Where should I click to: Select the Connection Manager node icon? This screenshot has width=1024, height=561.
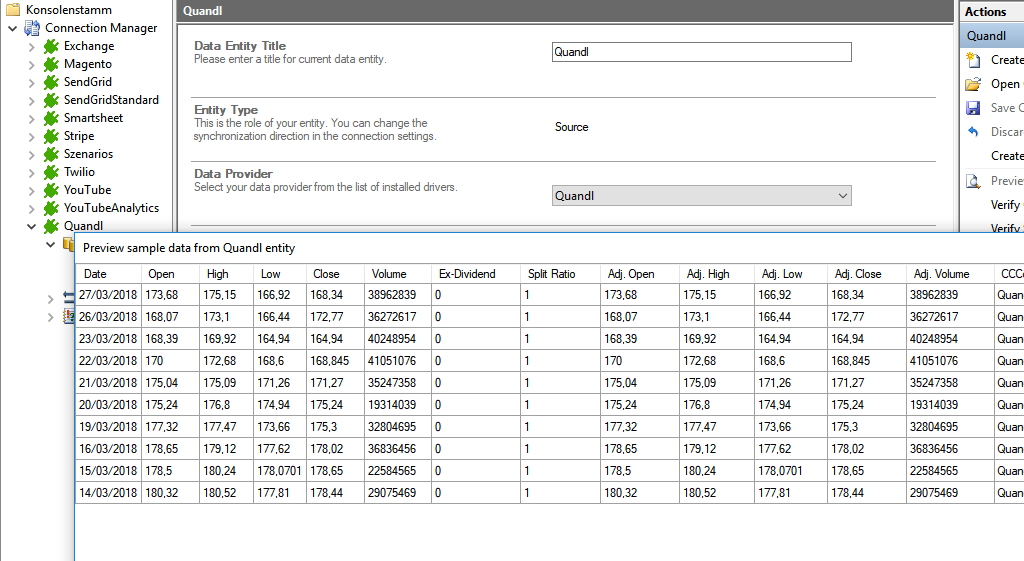31,28
